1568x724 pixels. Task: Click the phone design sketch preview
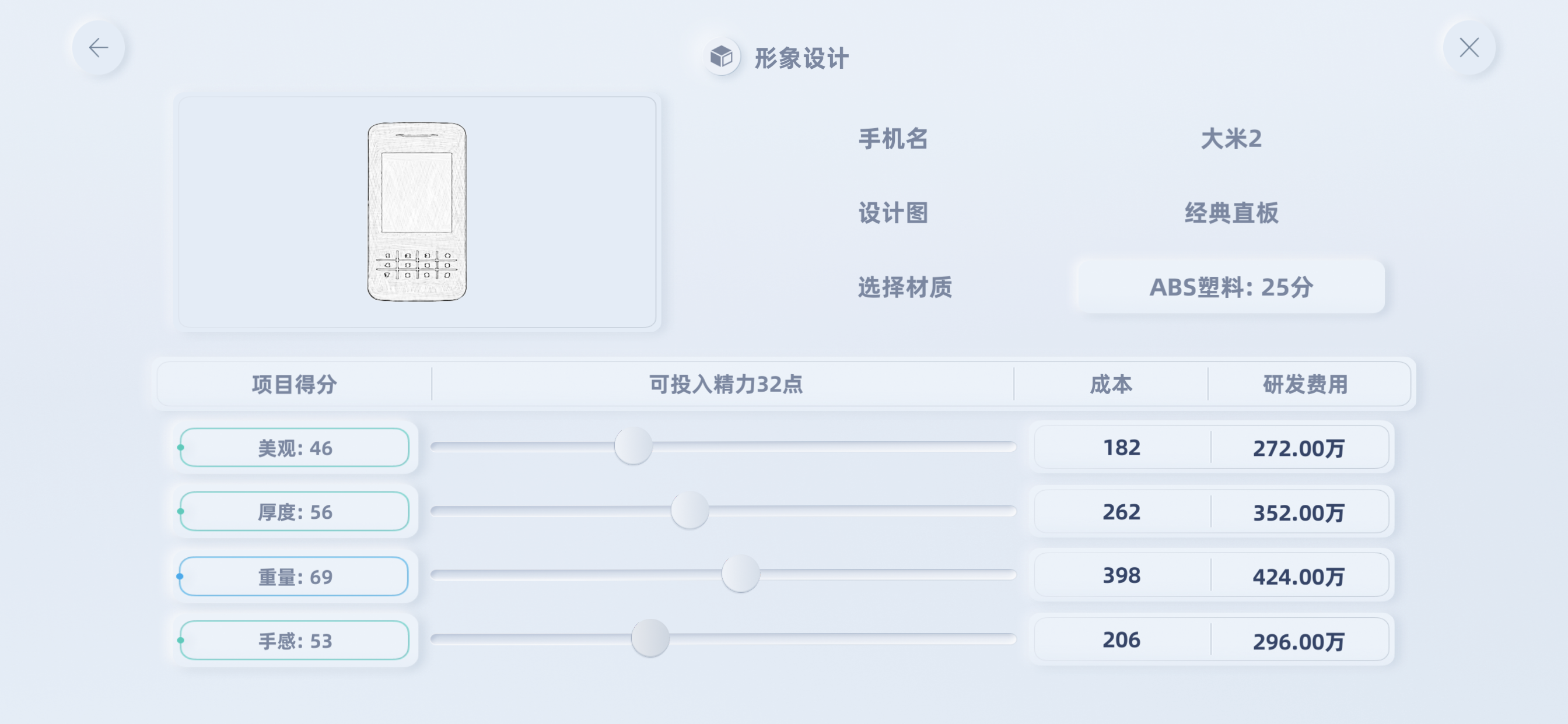pyautogui.click(x=417, y=212)
